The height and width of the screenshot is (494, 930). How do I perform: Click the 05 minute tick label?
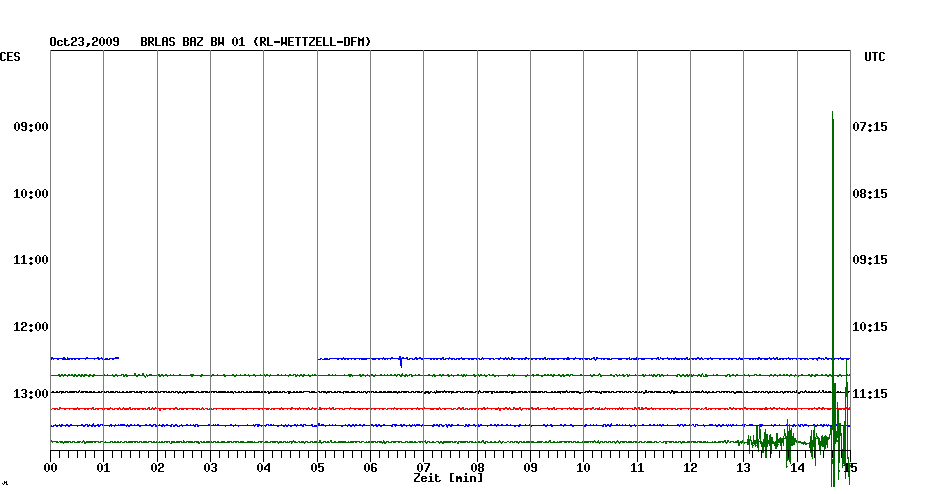[317, 467]
